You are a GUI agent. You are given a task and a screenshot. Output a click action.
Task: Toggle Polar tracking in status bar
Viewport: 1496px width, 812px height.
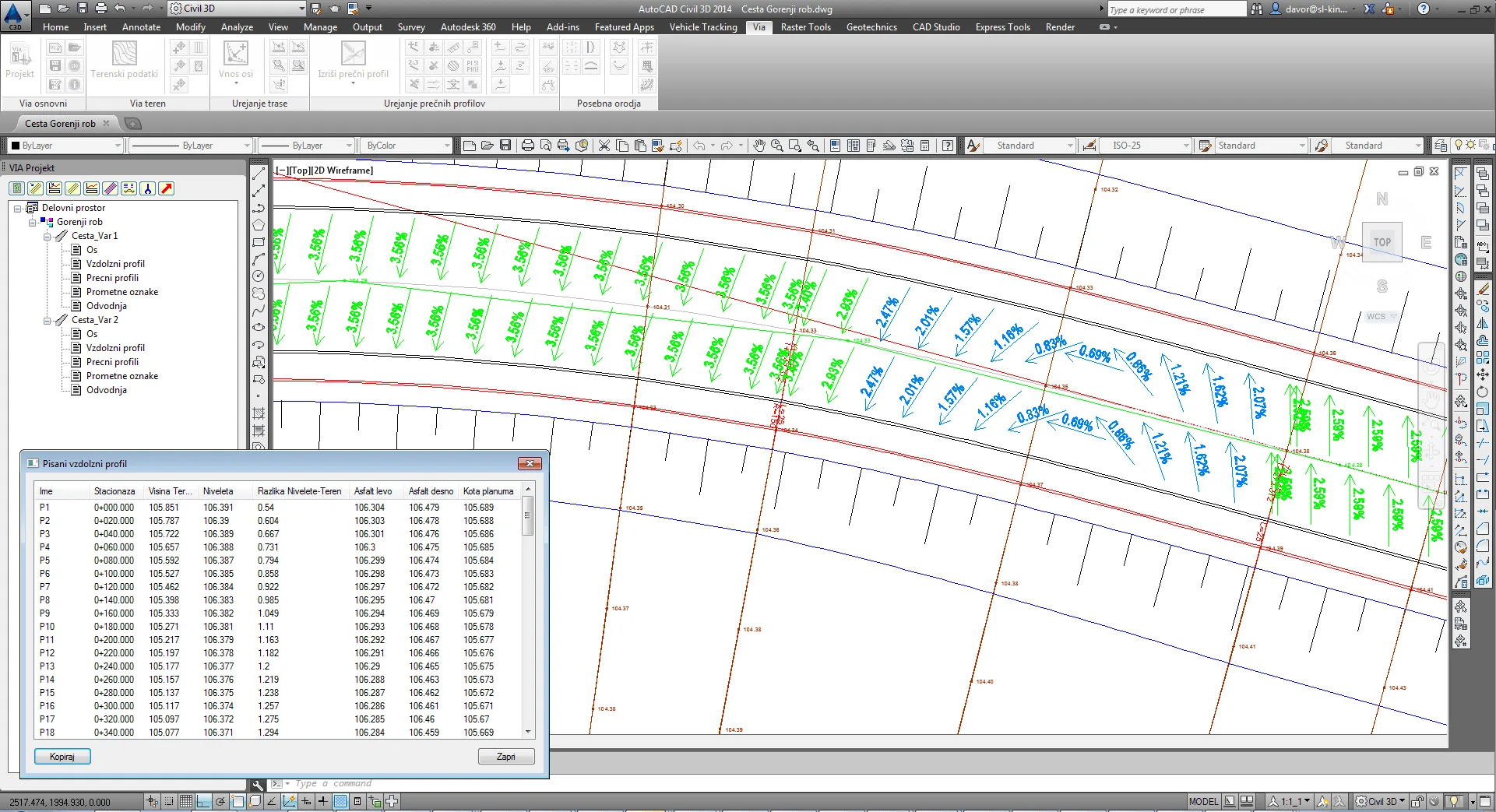click(220, 801)
